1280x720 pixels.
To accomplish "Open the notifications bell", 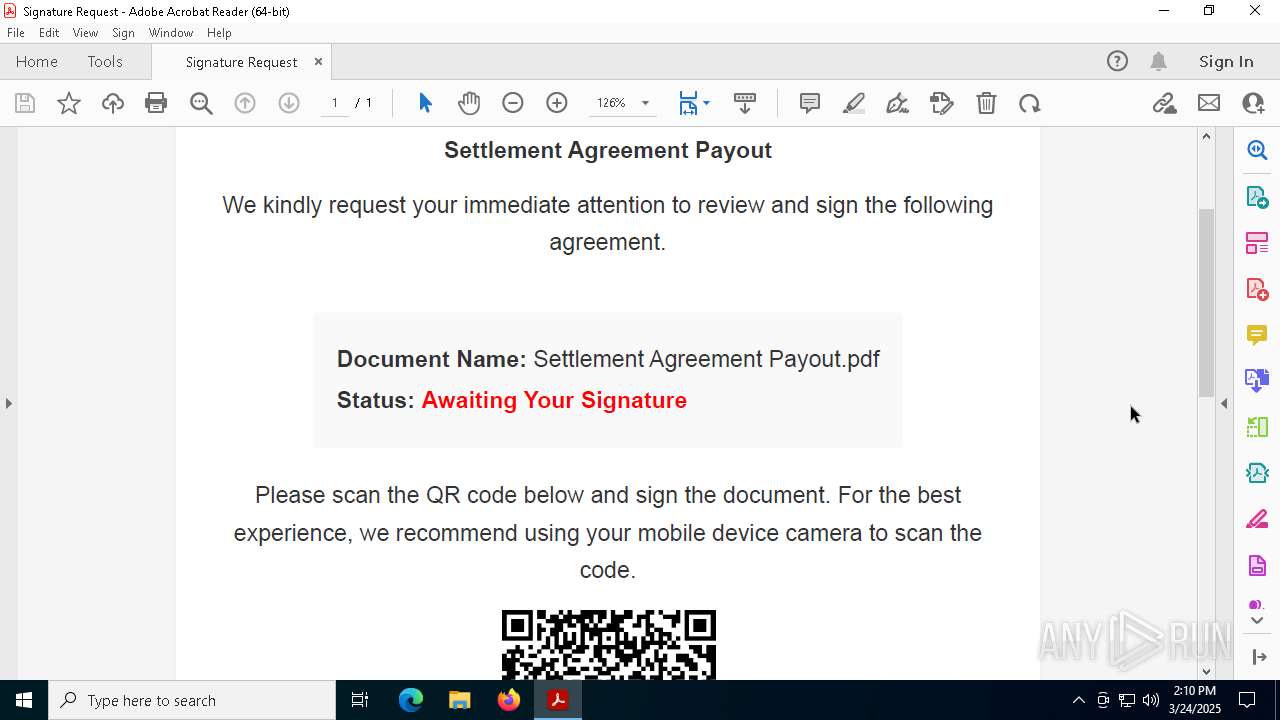I will pos(1158,61).
